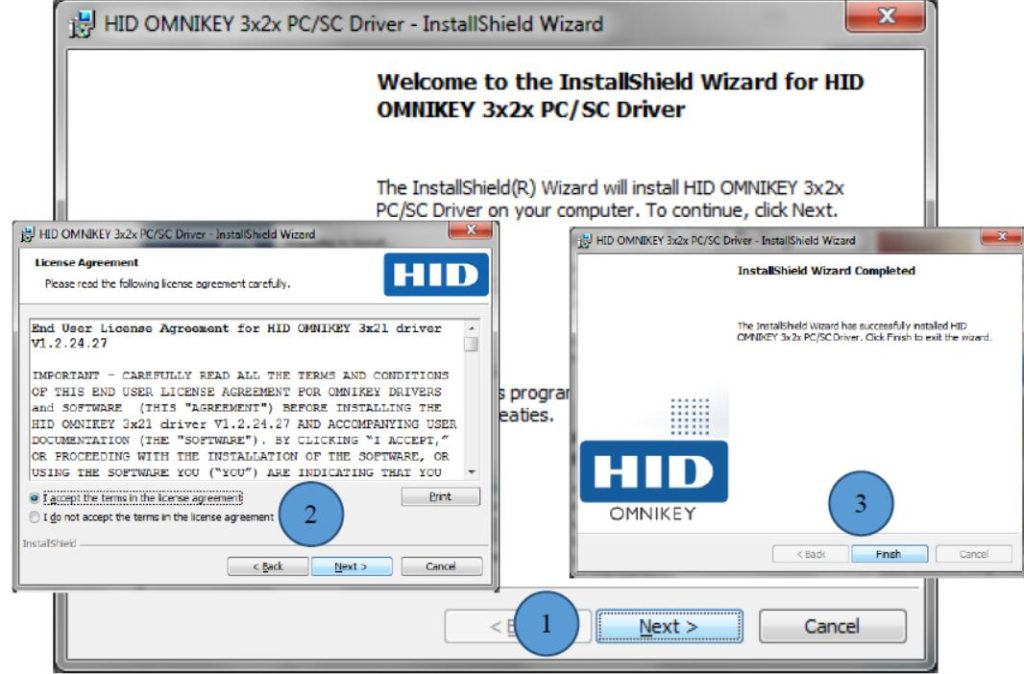Select "I do not accept the terms" option
This screenshot has height=674, width=1024.
pos(31,518)
